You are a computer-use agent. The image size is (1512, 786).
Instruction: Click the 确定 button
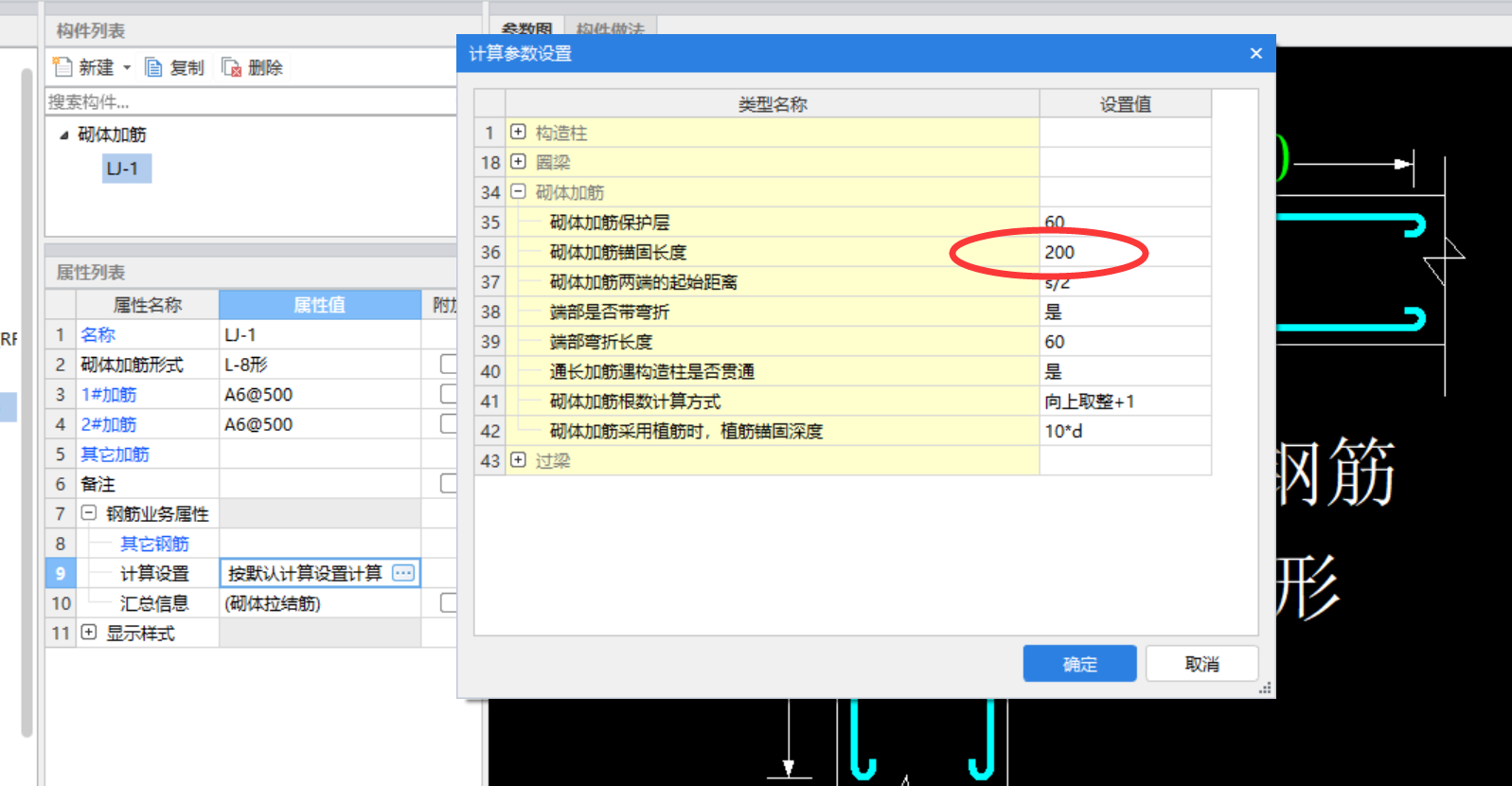[x=1079, y=664]
